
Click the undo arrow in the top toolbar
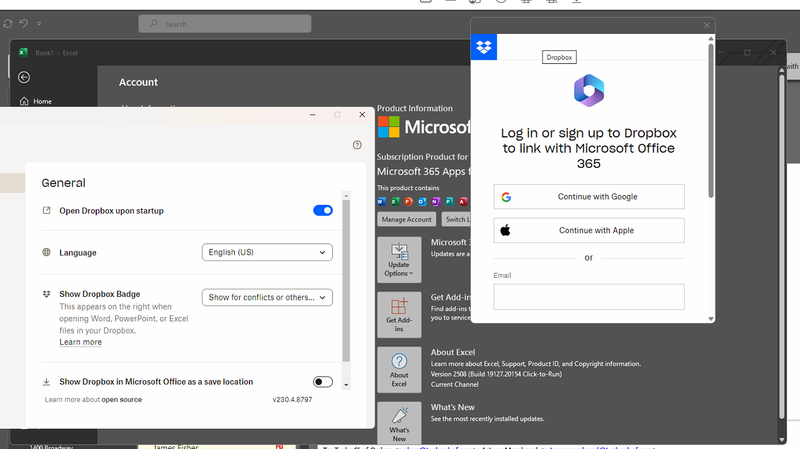coord(24,23)
